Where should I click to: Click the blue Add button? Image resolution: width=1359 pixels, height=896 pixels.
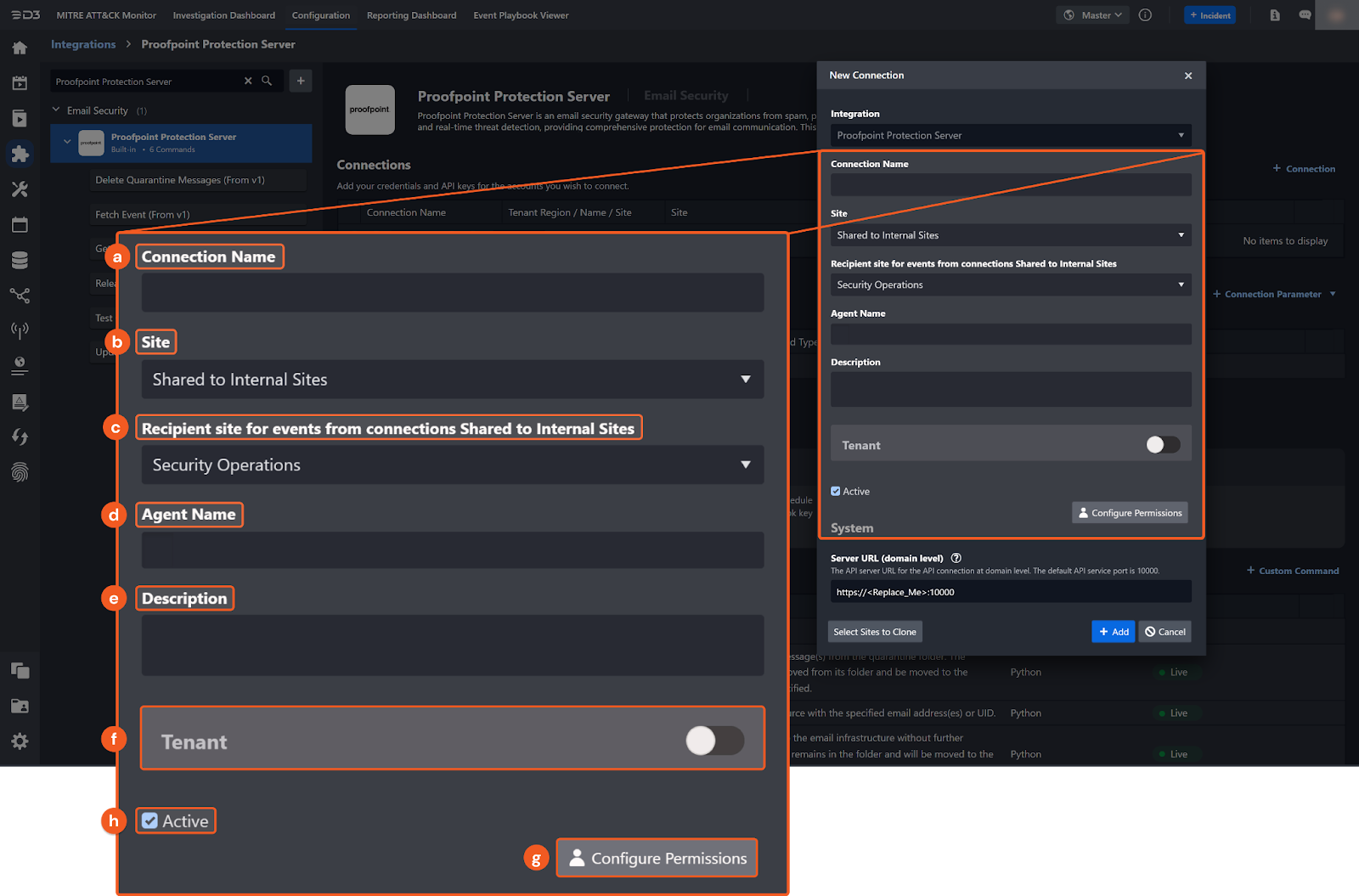pos(1113,632)
